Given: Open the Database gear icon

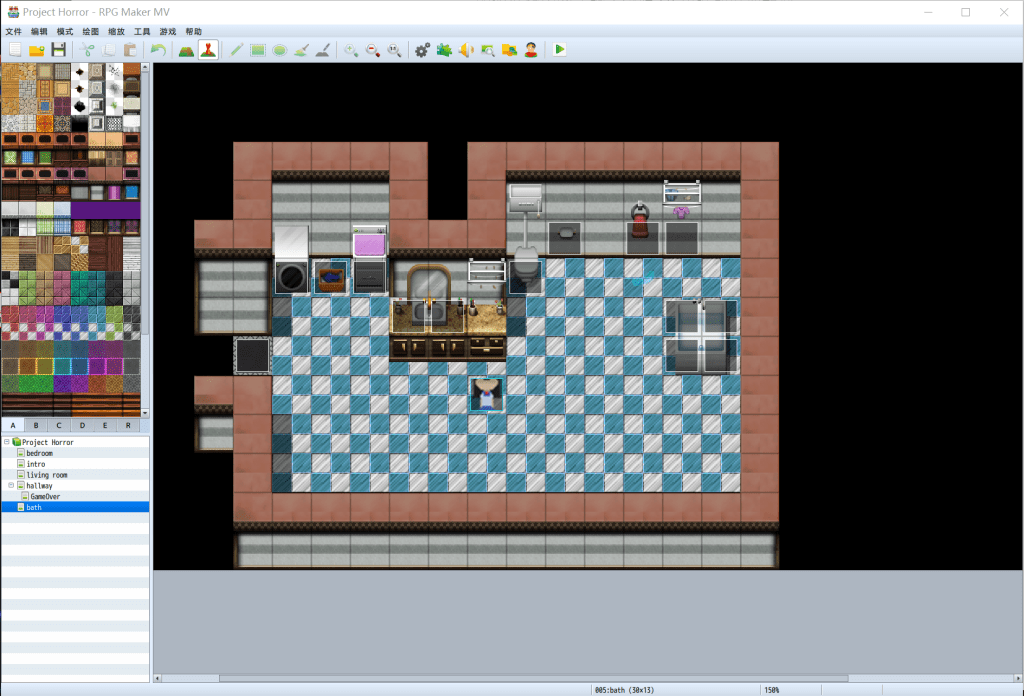Looking at the screenshot, I should 422,50.
